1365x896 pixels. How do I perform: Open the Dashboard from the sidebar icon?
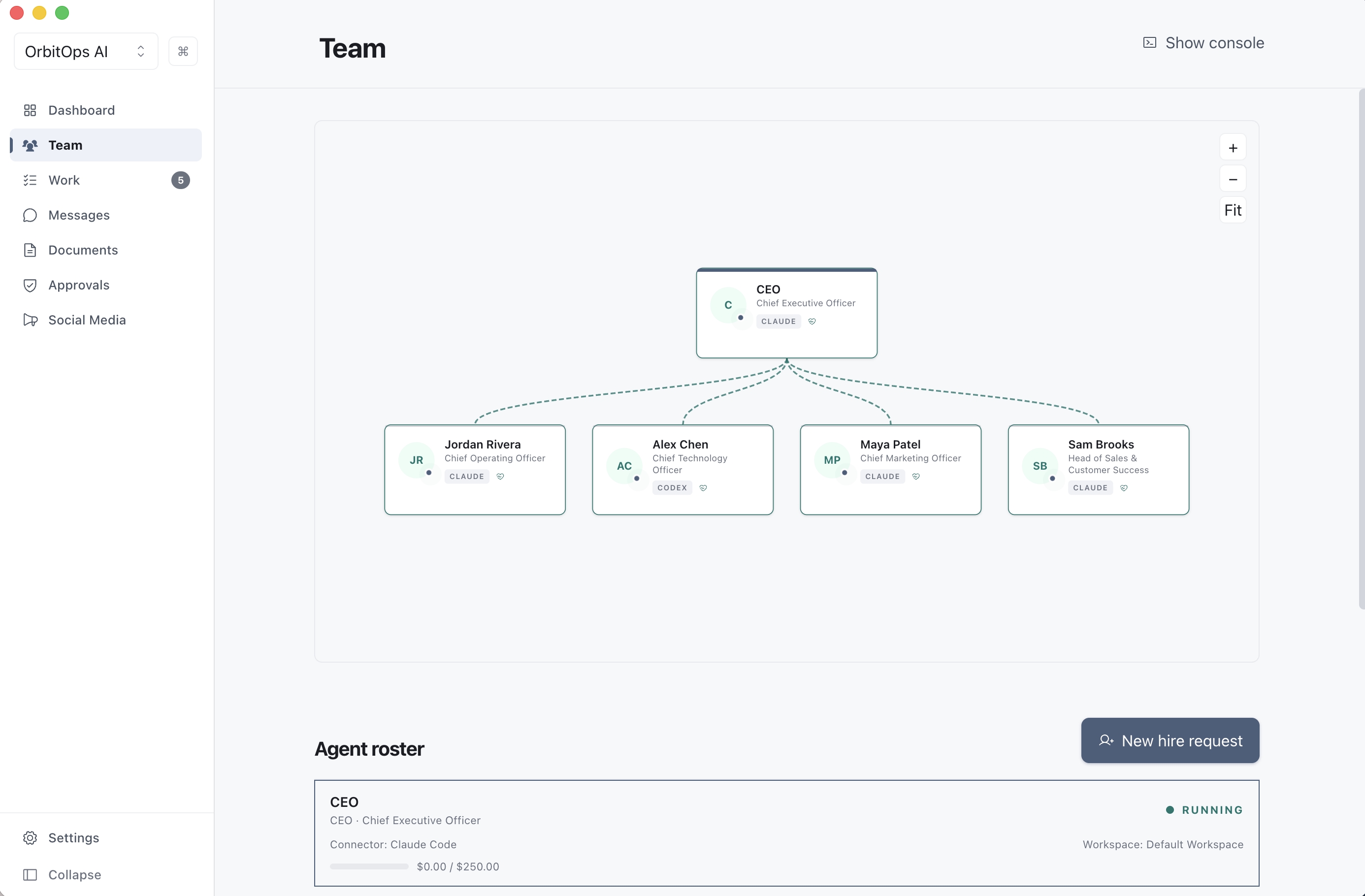pyautogui.click(x=31, y=110)
